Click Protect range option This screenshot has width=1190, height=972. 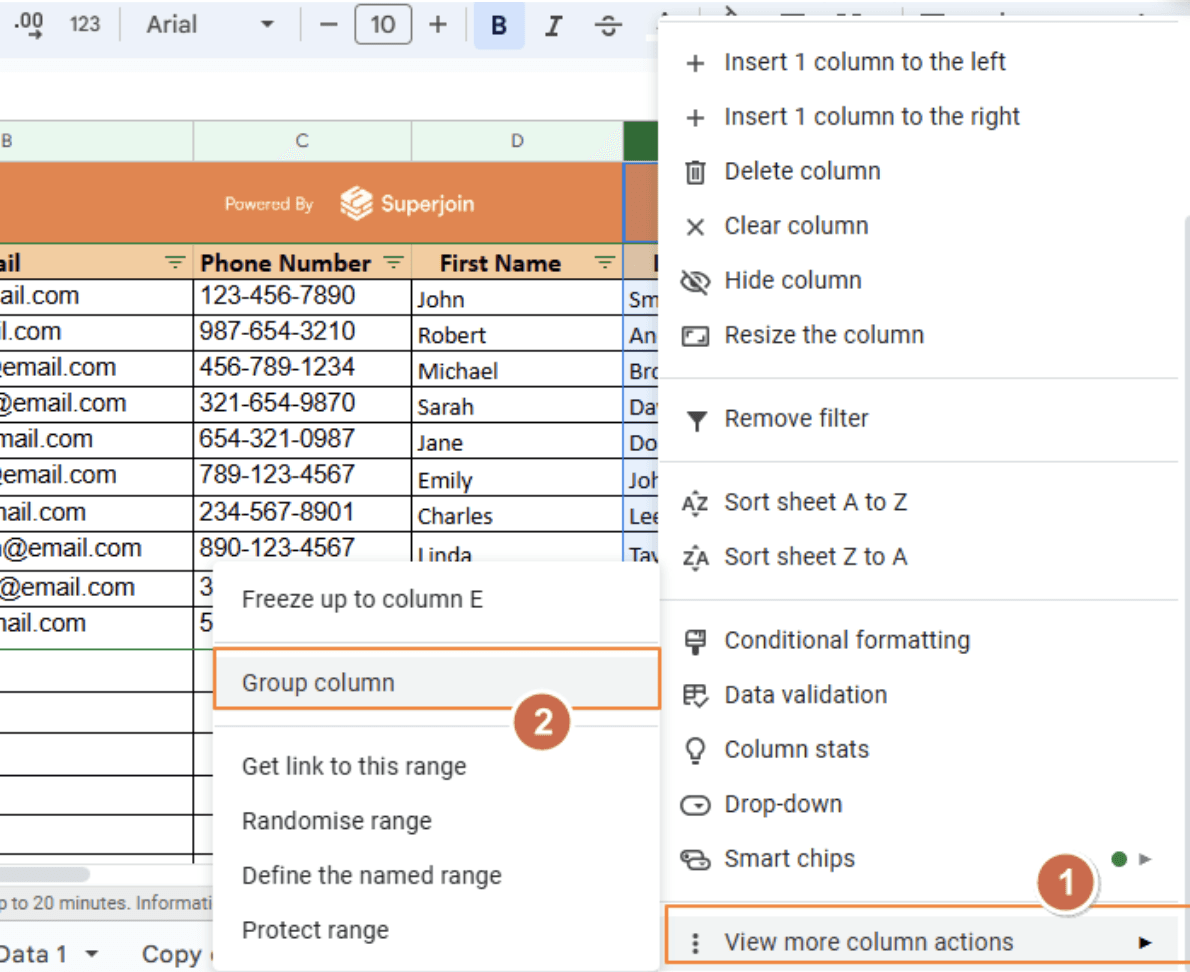pyautogui.click(x=315, y=930)
